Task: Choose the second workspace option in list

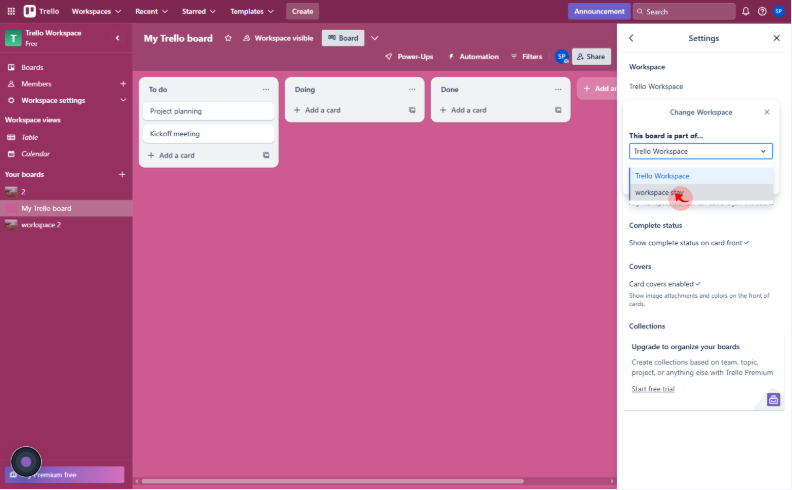Action: (x=701, y=192)
